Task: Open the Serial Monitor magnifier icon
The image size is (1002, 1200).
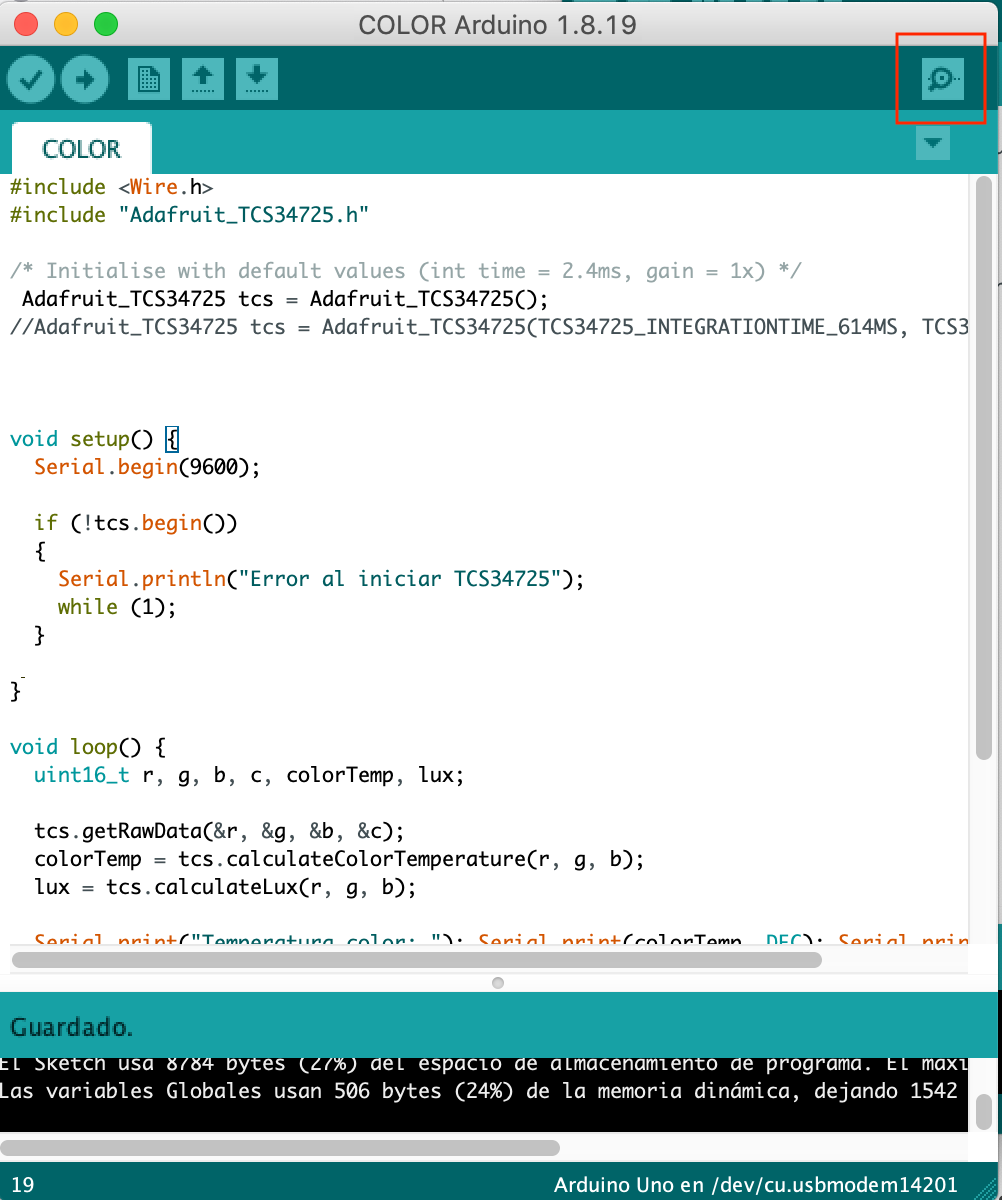Action: click(x=942, y=79)
